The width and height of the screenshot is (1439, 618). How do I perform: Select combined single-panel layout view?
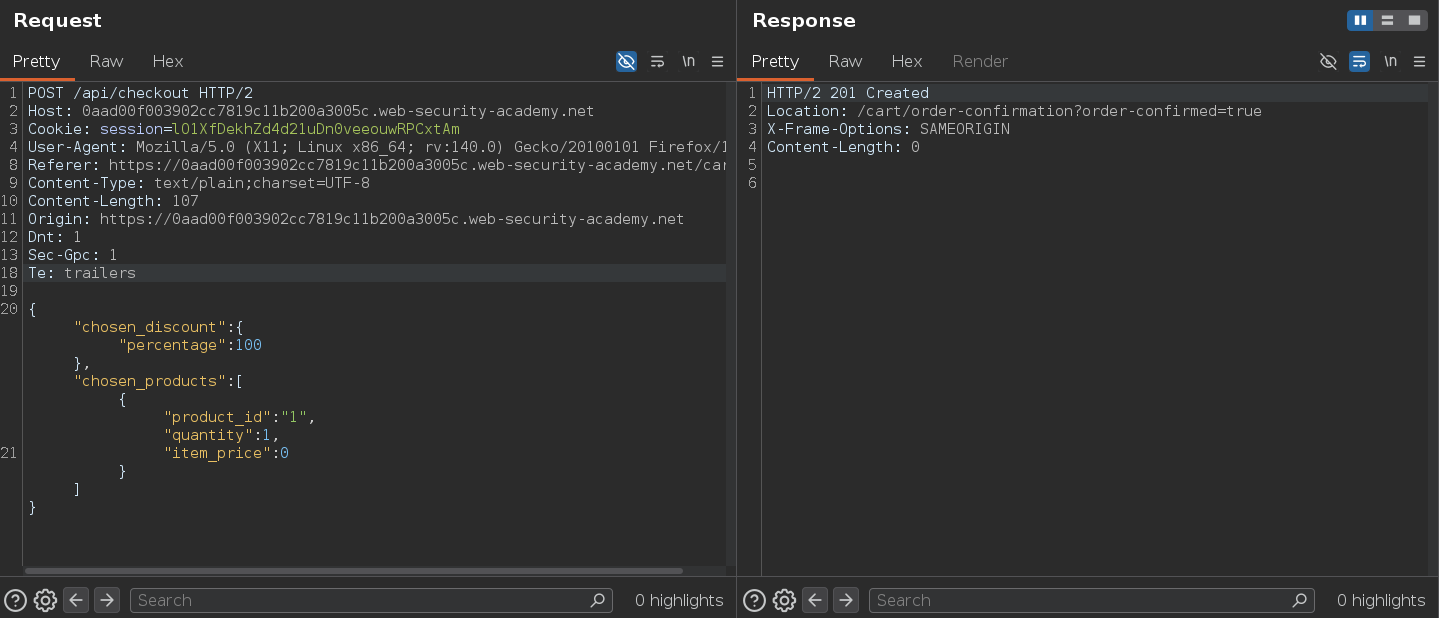(1414, 20)
